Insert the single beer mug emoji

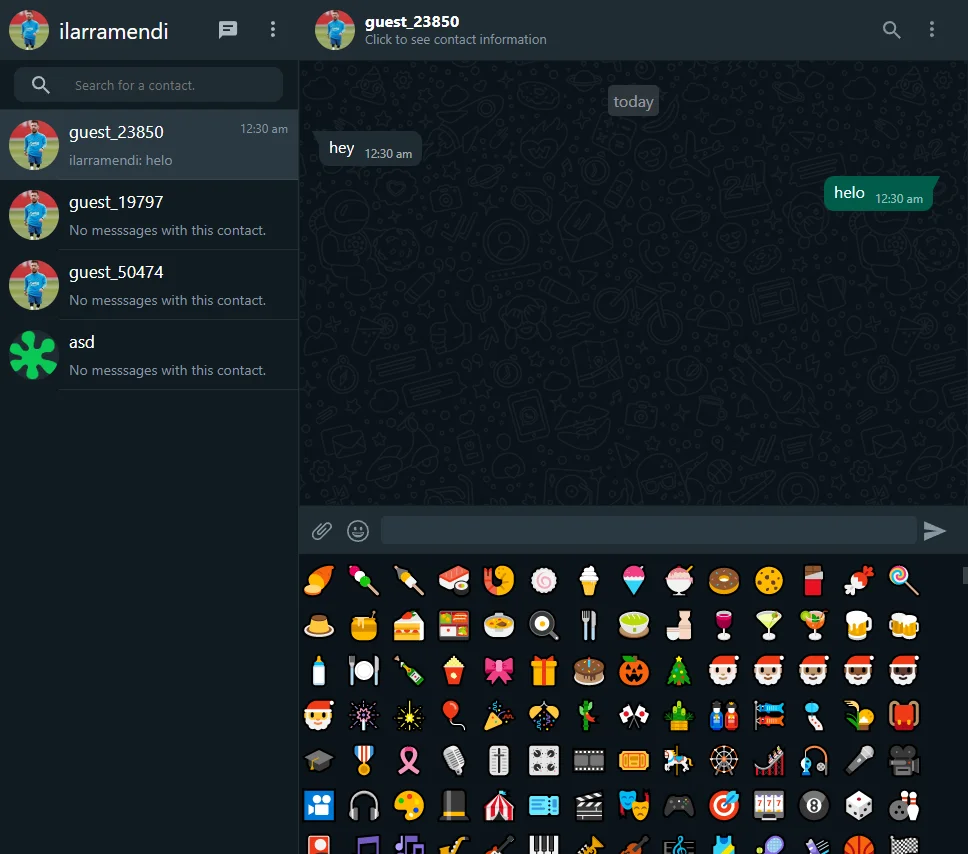[859, 626]
